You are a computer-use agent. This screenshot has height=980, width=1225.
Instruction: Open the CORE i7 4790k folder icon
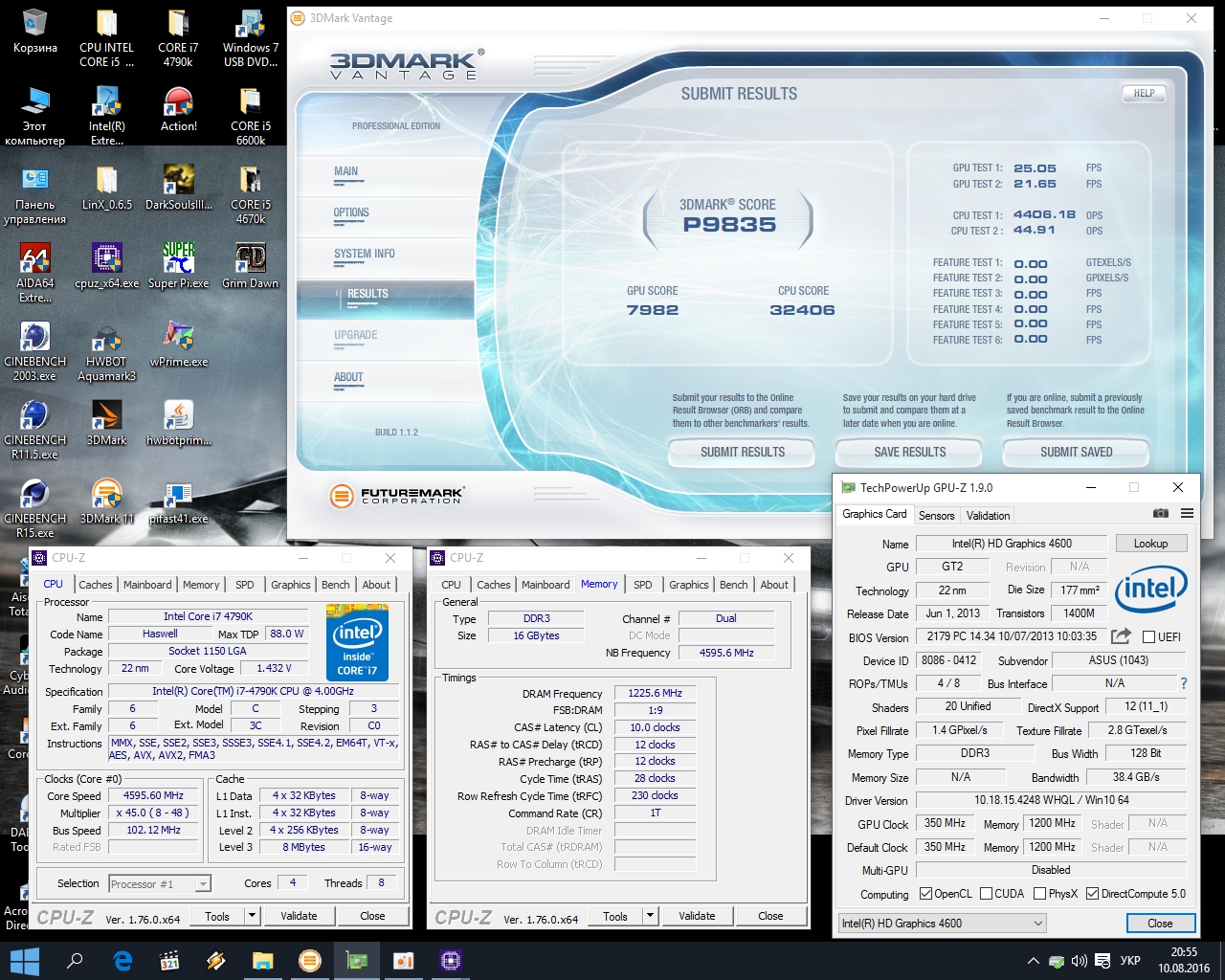(178, 39)
